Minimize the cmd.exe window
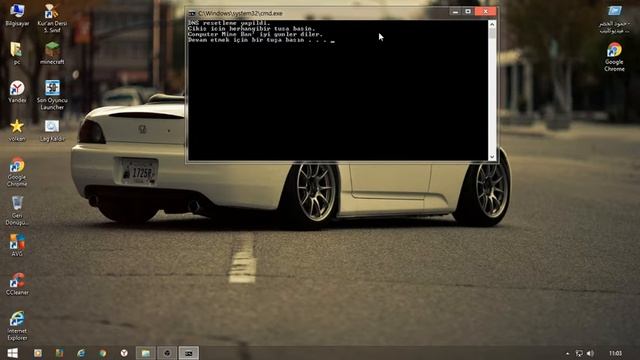Viewport: 640px width, 360px height. point(455,11)
